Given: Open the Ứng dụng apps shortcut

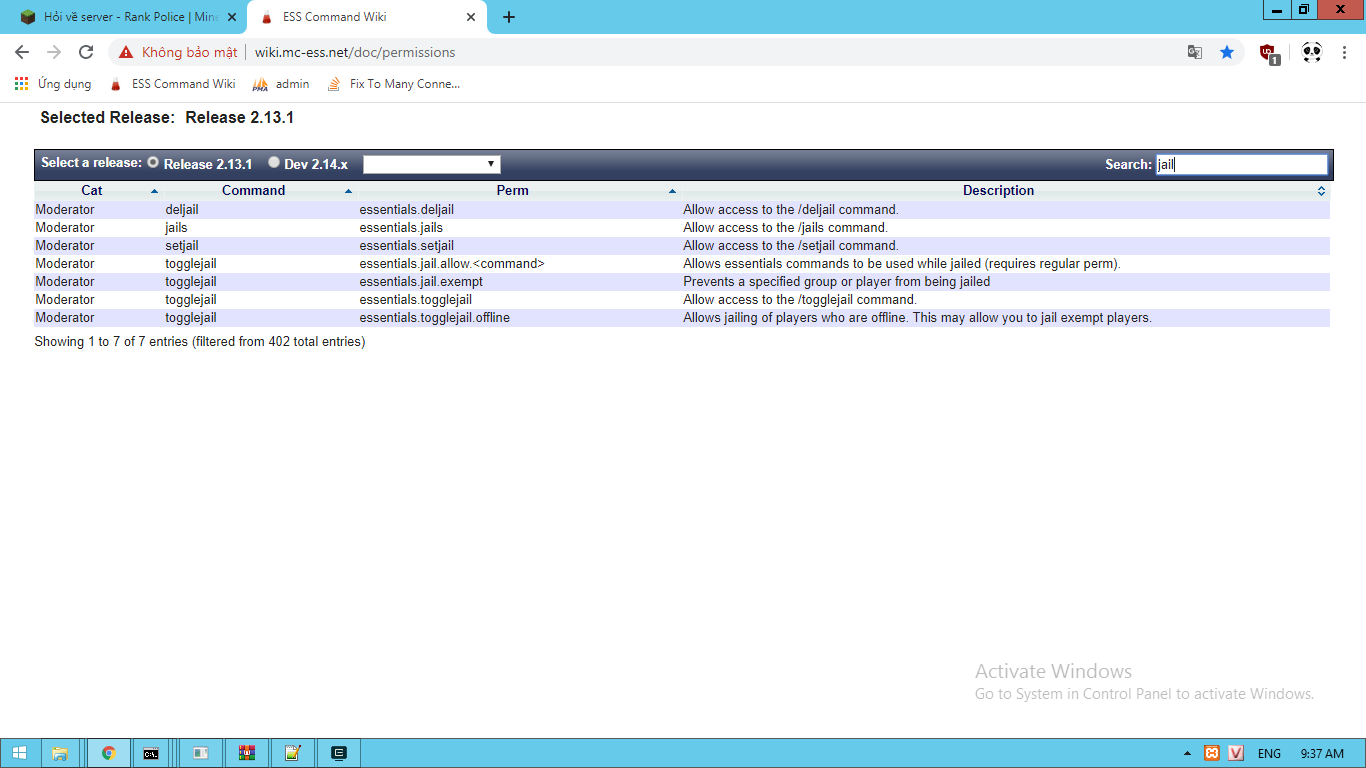Looking at the screenshot, I should [53, 84].
